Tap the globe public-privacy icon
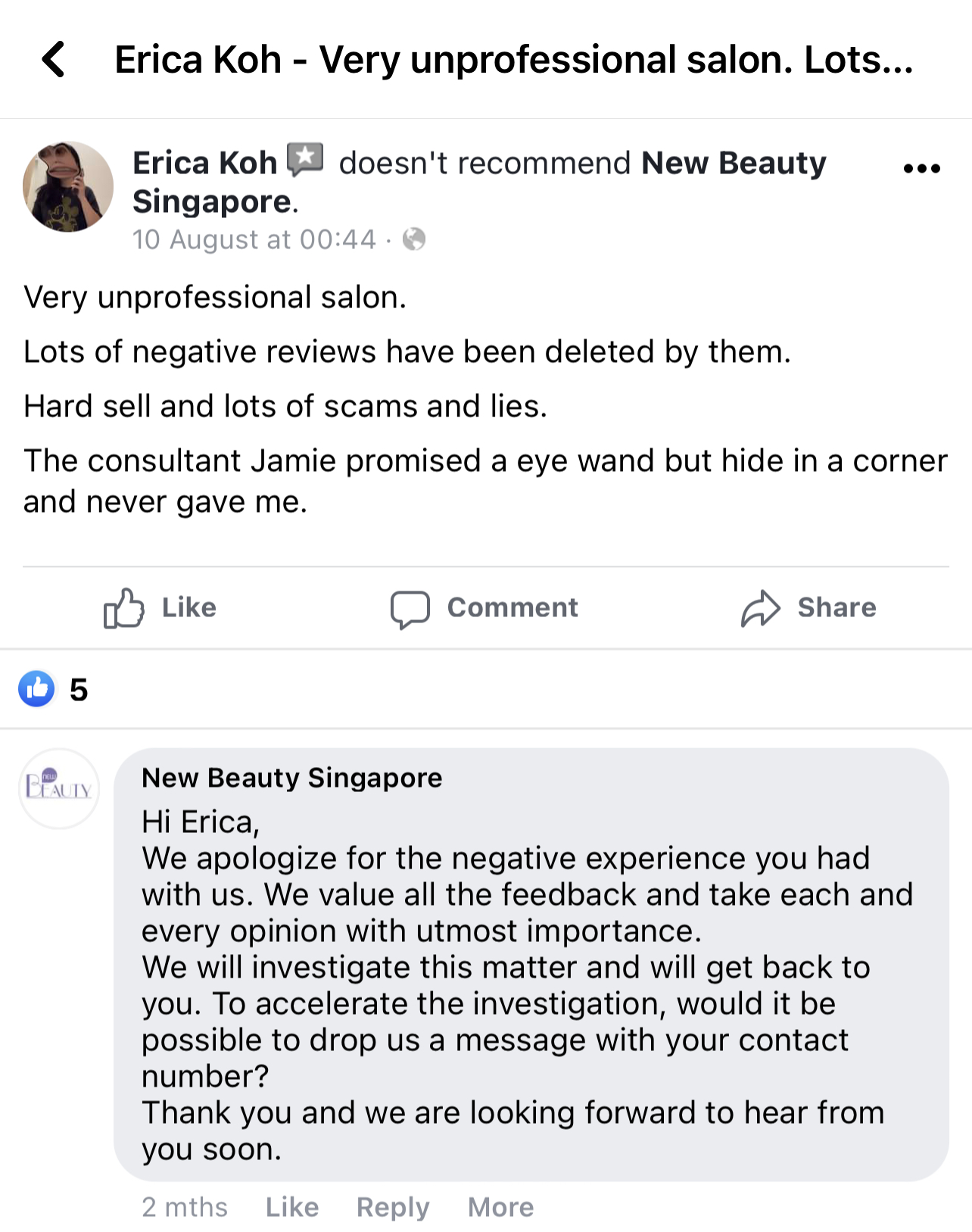 414,239
